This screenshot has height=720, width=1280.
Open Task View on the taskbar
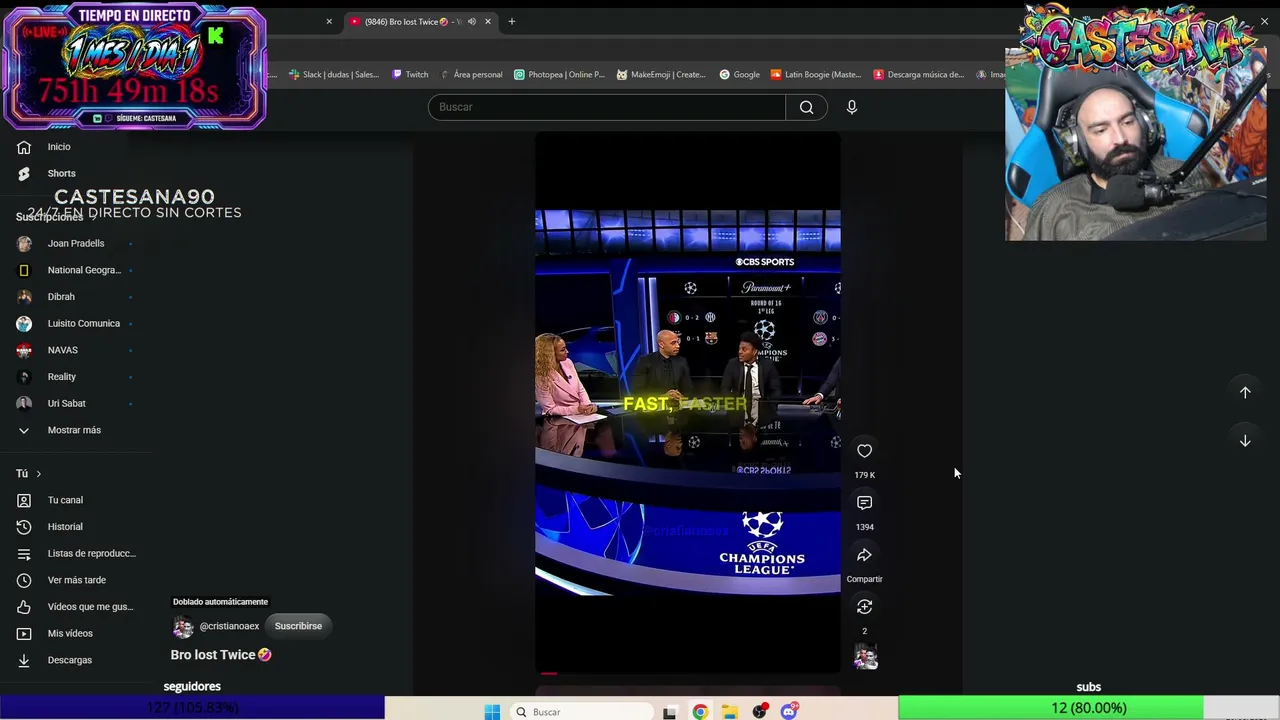(x=670, y=712)
